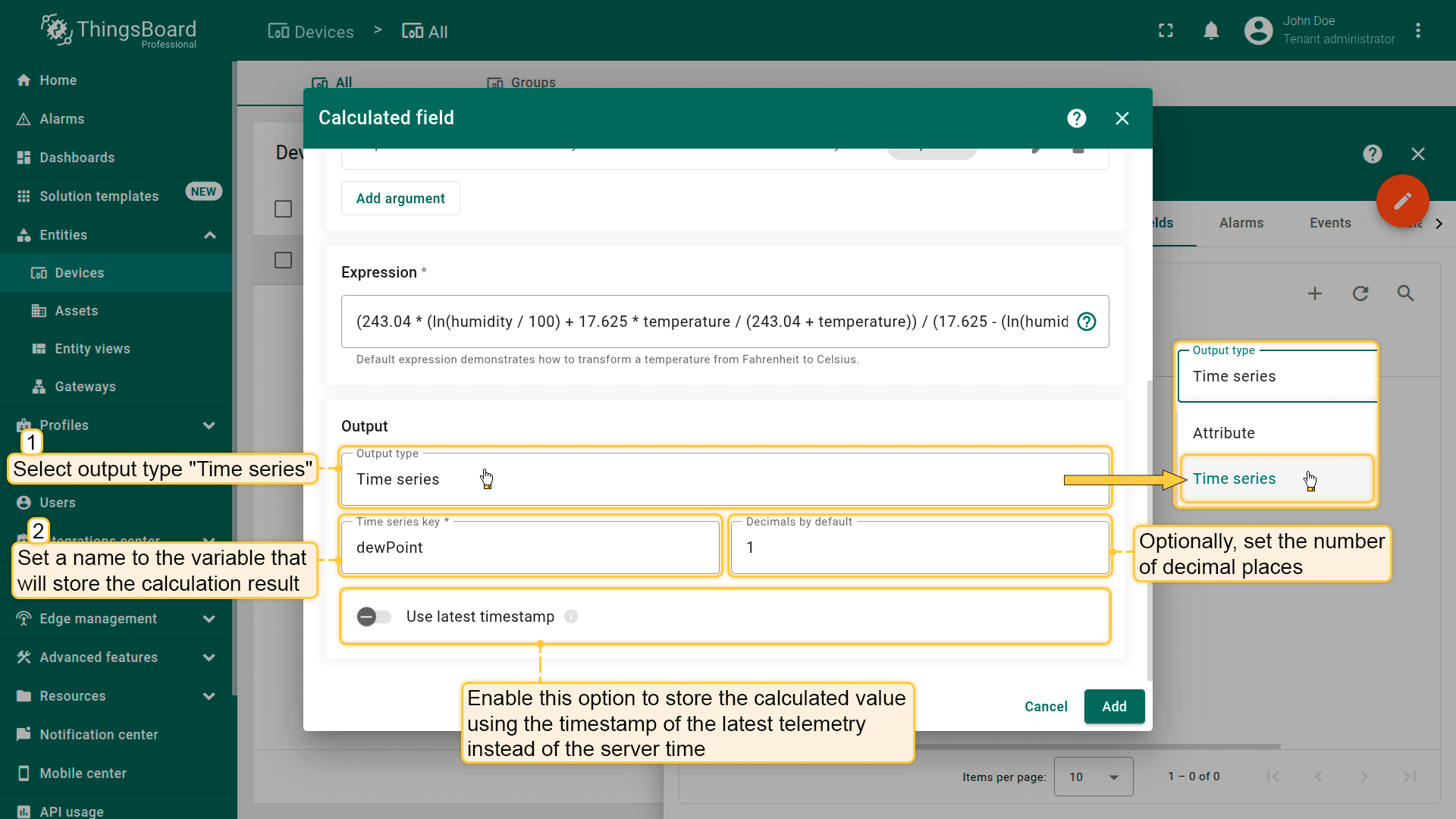
Task: Open Dashboards in the sidebar
Action: (77, 158)
